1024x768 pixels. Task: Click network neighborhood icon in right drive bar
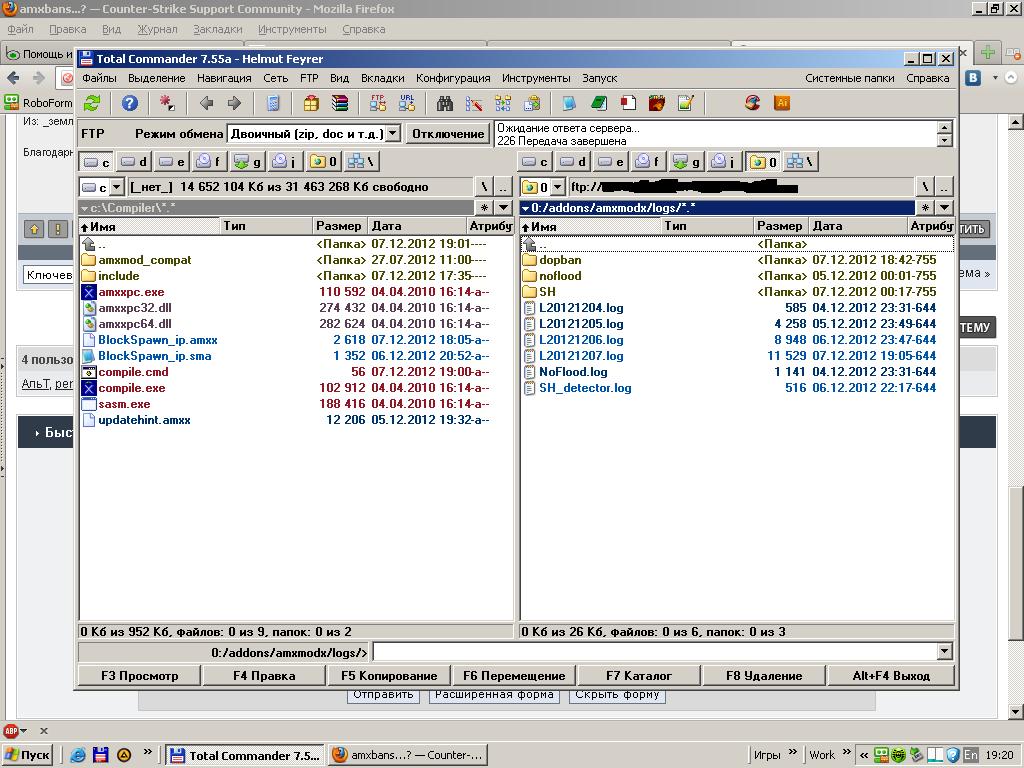click(x=799, y=161)
